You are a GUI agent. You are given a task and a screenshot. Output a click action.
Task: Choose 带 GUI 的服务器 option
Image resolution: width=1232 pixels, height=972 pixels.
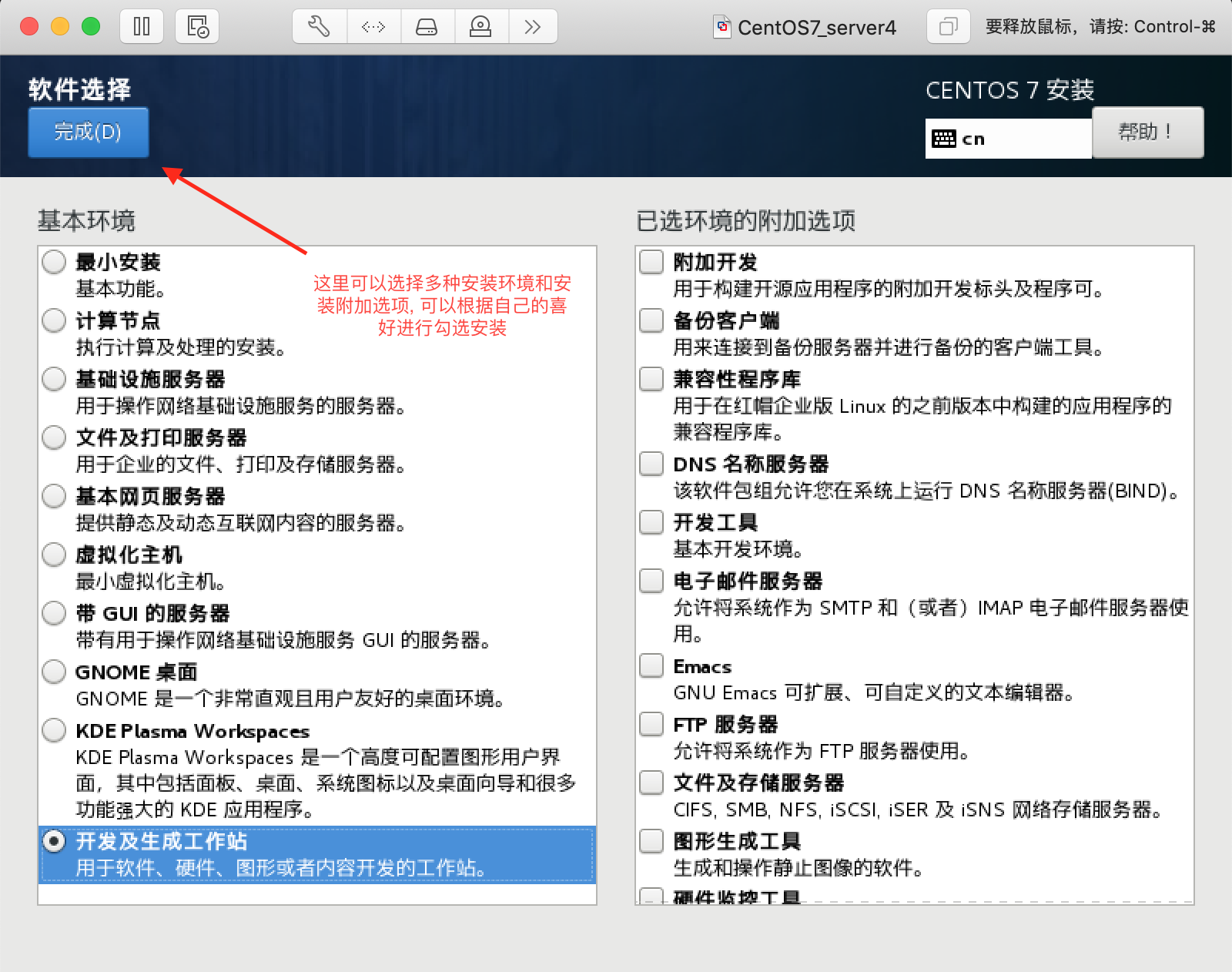54,613
